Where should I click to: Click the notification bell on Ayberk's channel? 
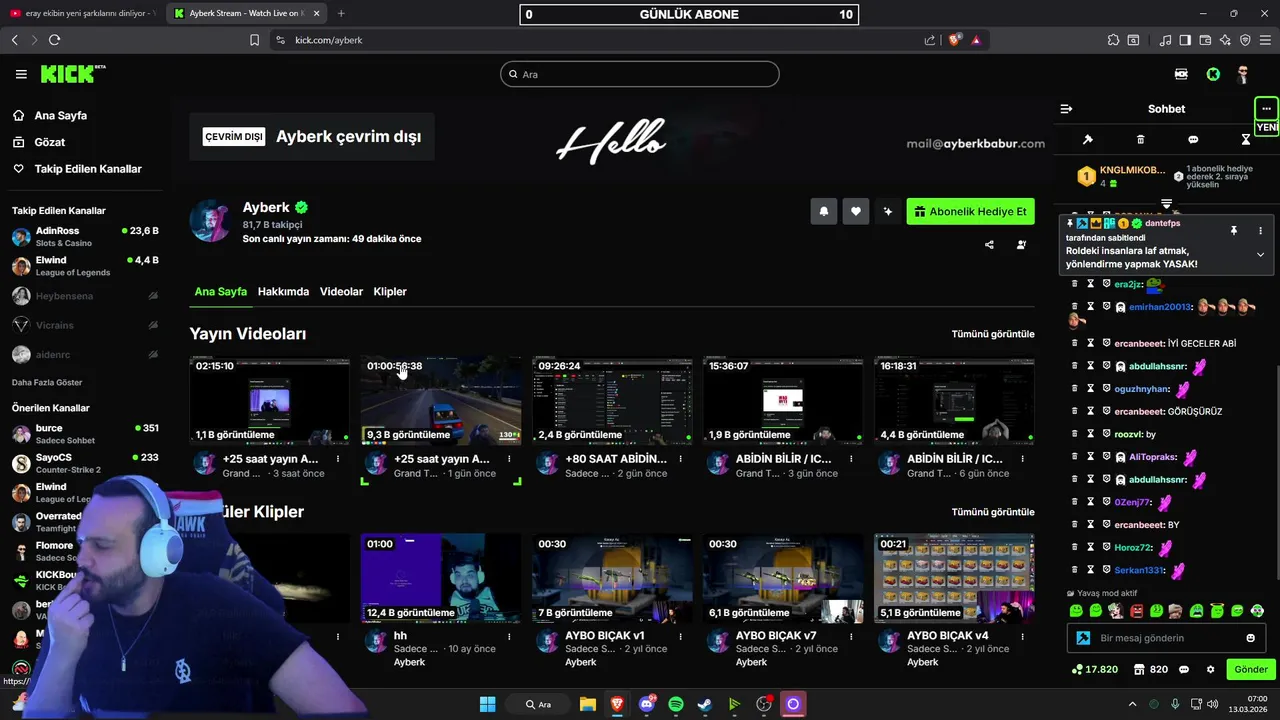tap(824, 211)
